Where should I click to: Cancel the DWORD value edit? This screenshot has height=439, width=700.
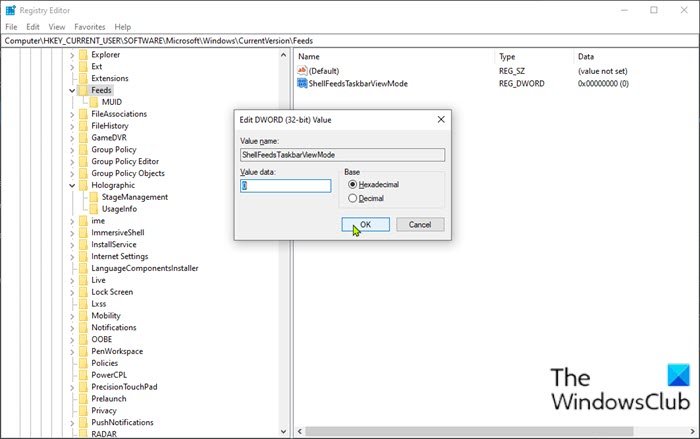pyautogui.click(x=420, y=224)
